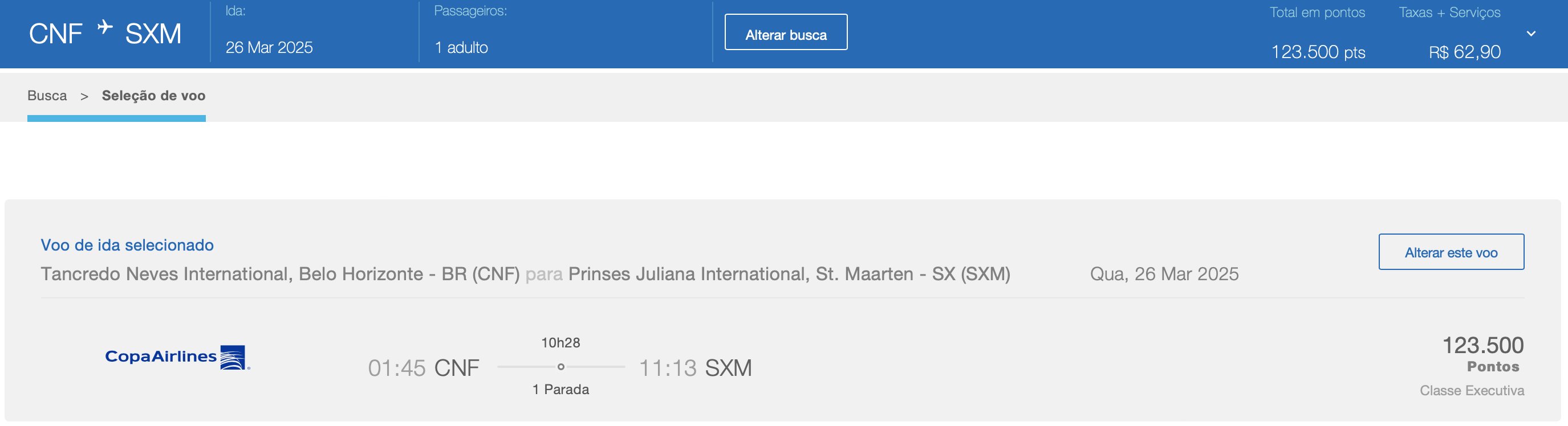Click the 123.500 pts total in header
This screenshot has width=1568, height=426.
tap(1318, 52)
